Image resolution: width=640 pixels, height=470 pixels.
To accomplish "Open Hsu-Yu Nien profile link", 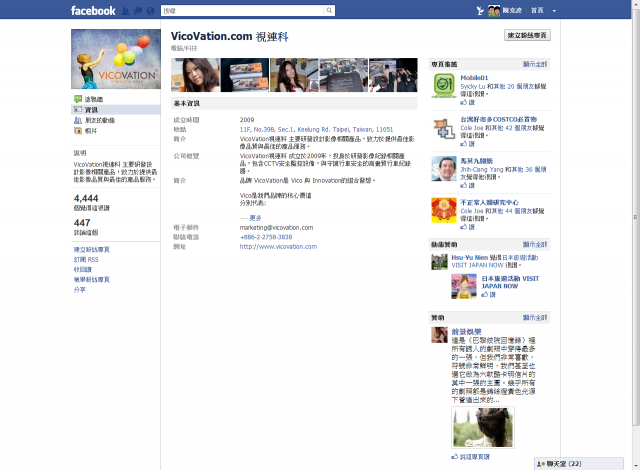I will click(x=469, y=258).
